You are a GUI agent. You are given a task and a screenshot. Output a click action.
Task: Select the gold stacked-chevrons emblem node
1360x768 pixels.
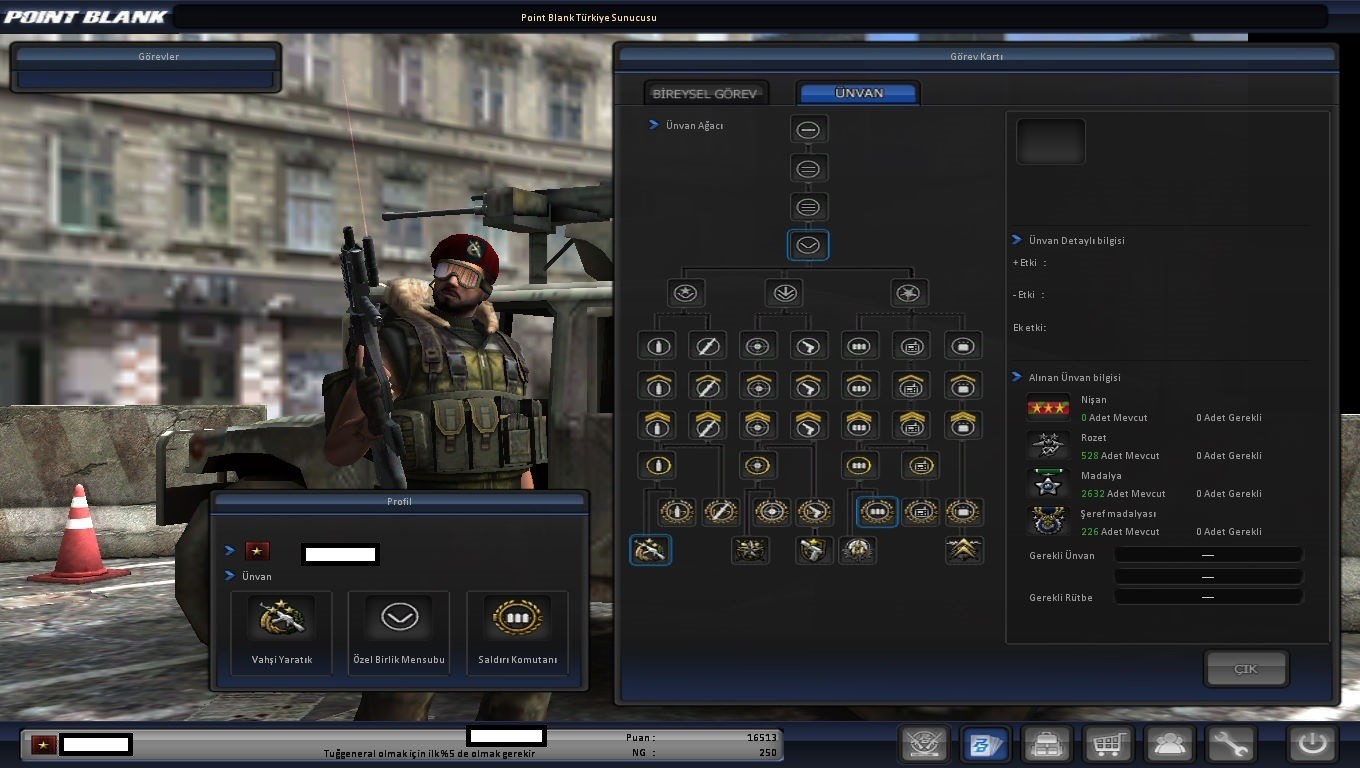[x=965, y=549]
